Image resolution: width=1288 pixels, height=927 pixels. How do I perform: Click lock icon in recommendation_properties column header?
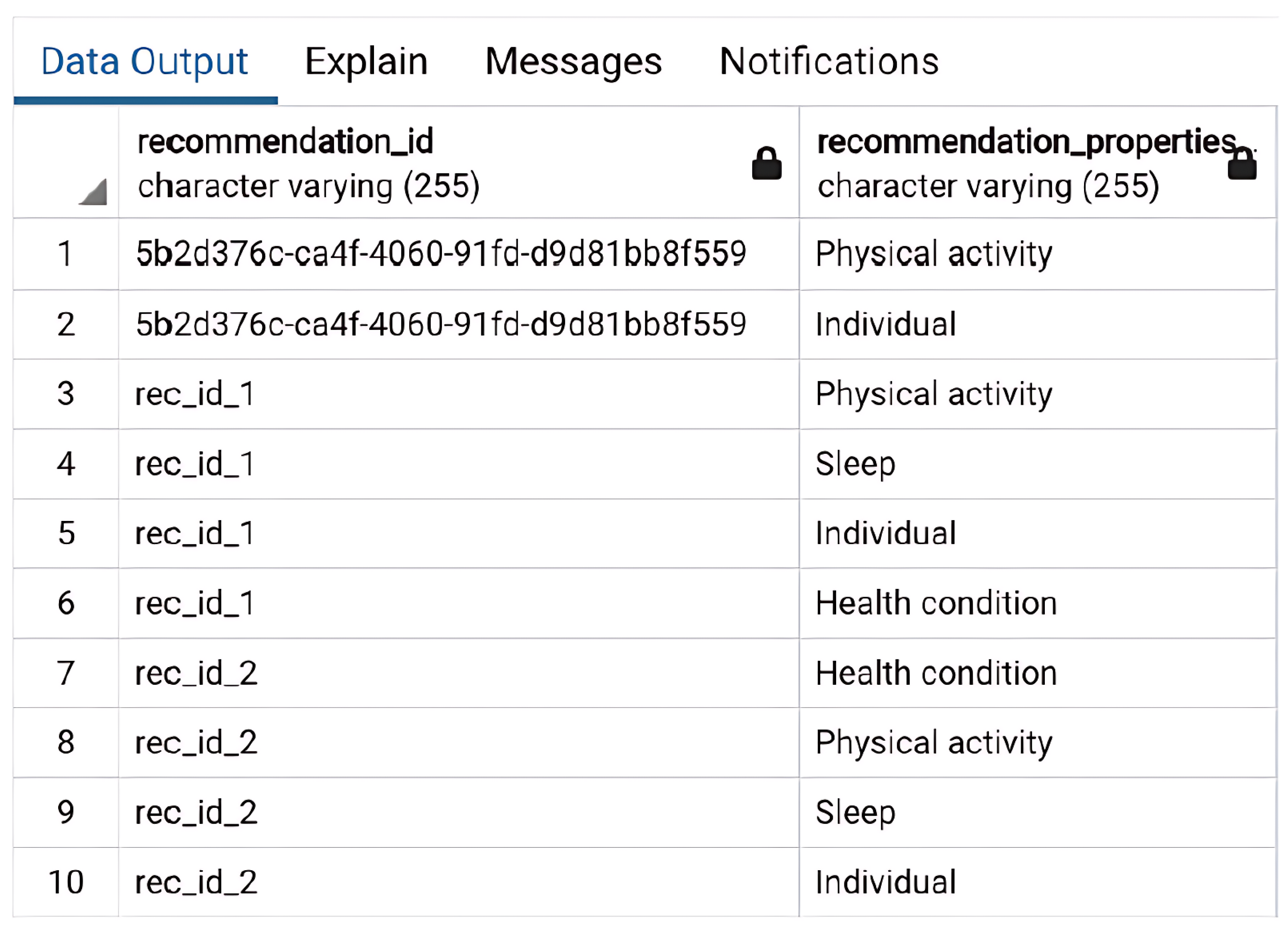click(1242, 165)
